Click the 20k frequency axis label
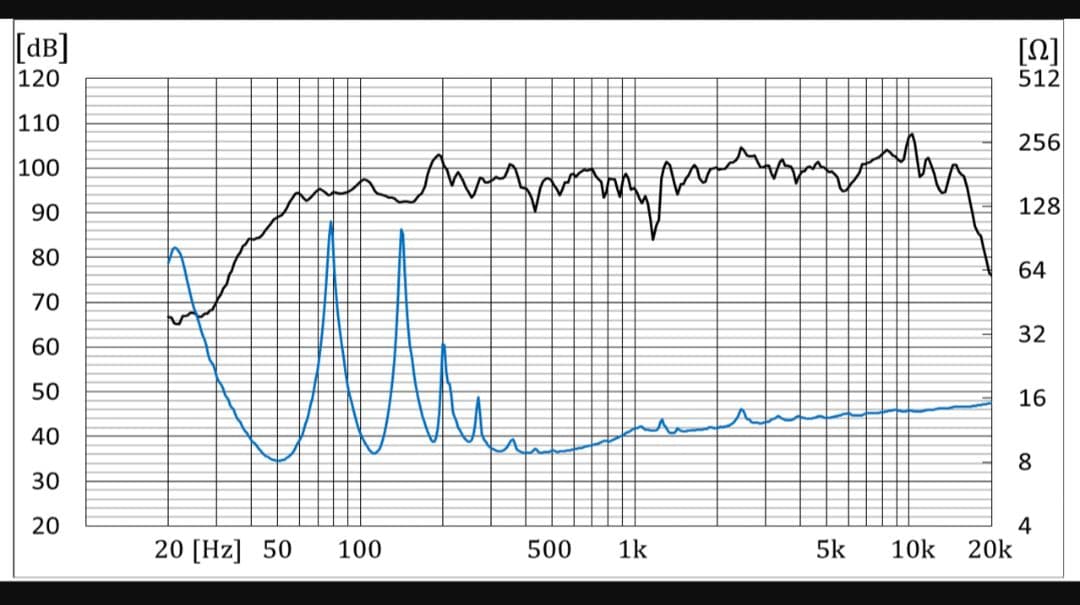Image resolution: width=1080 pixels, height=605 pixels. 990,549
